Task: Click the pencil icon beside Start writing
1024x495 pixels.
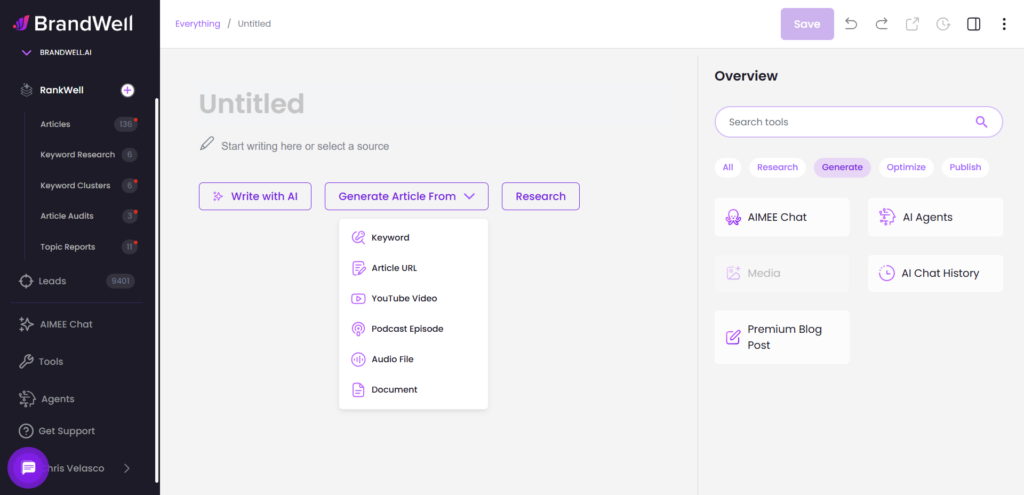Action: point(207,144)
